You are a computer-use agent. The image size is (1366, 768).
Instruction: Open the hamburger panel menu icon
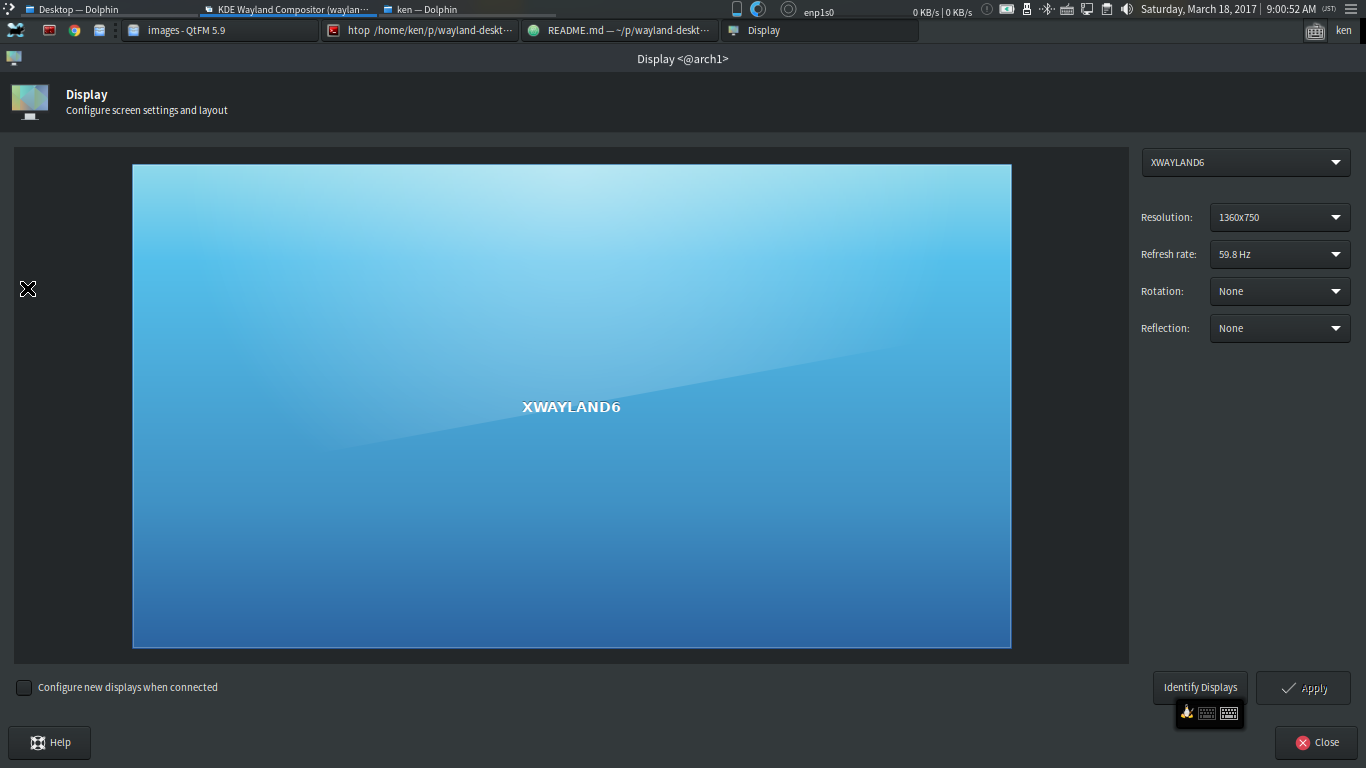1350,9
